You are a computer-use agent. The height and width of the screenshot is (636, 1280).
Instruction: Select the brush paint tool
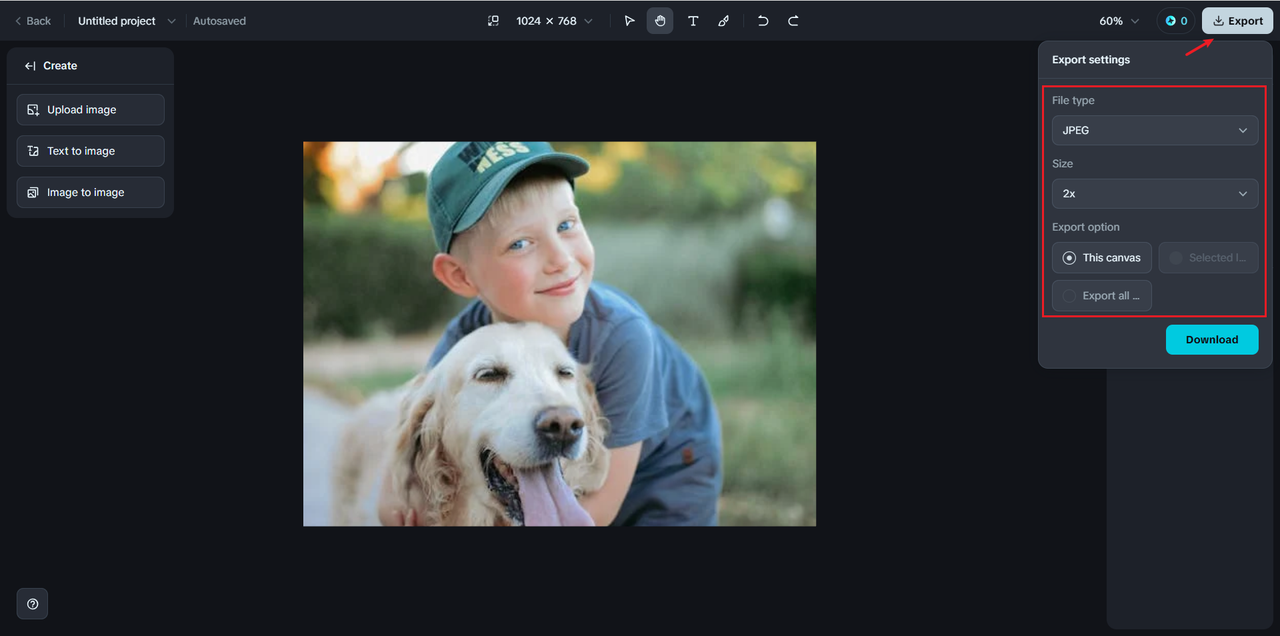coord(723,21)
